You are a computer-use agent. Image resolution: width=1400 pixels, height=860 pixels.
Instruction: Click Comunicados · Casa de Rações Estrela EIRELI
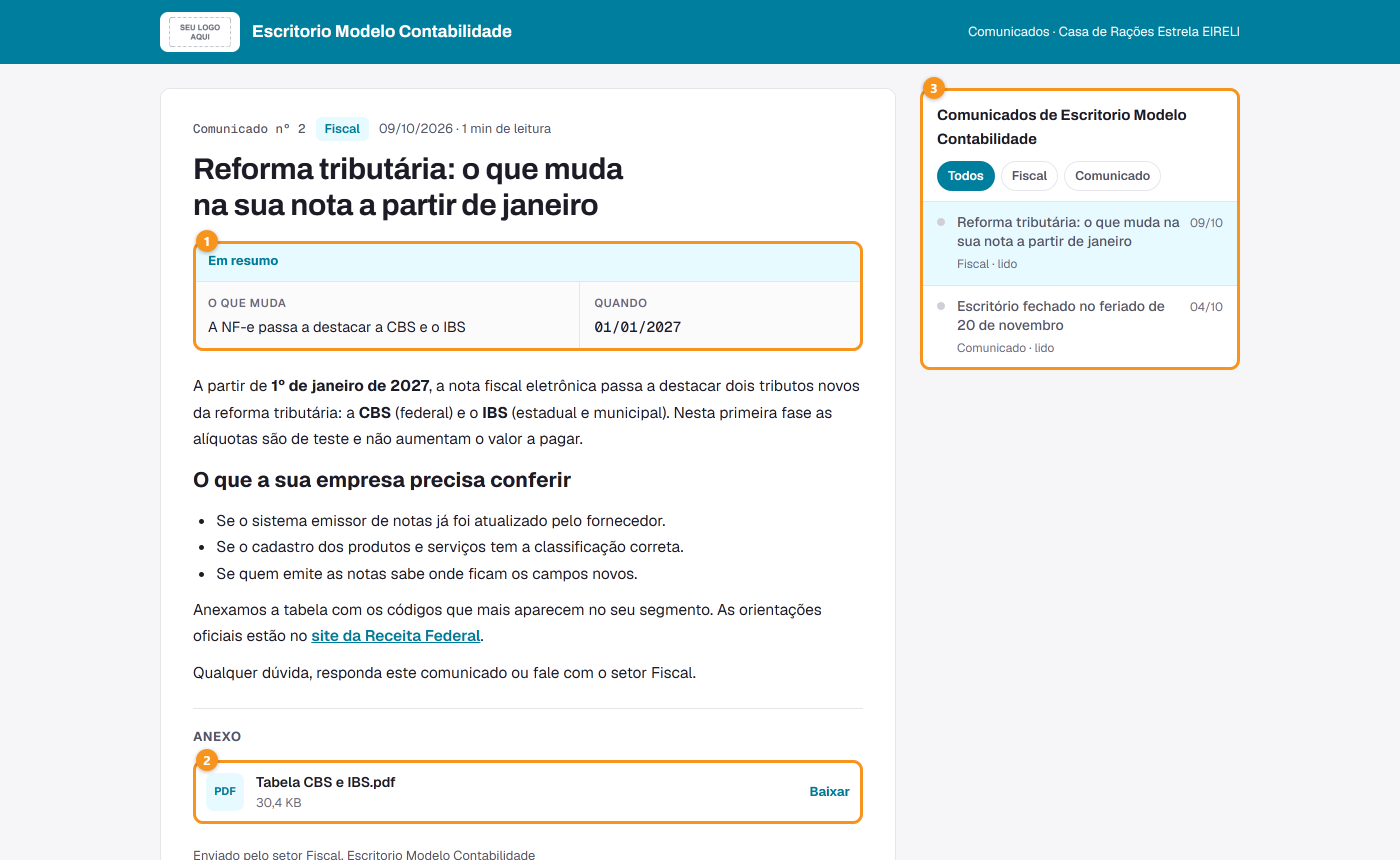pos(1103,31)
